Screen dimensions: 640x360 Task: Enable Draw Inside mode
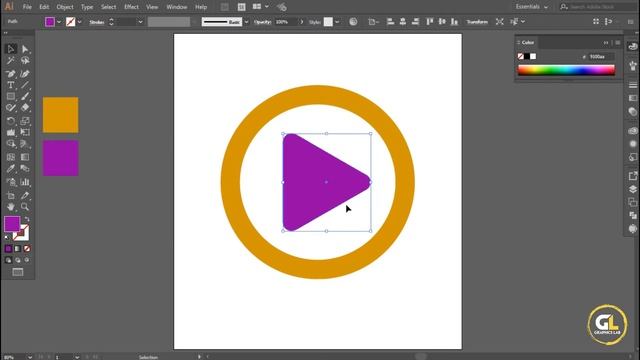point(27,260)
